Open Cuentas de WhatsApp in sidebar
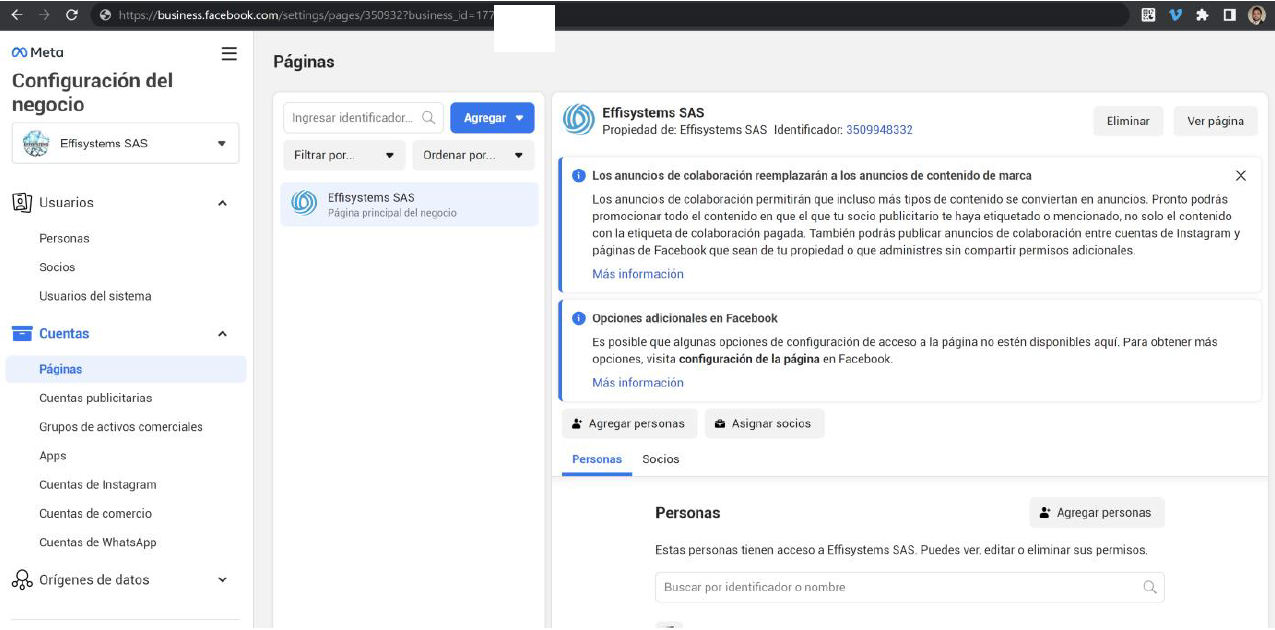This screenshot has width=1275, height=630. [98, 543]
